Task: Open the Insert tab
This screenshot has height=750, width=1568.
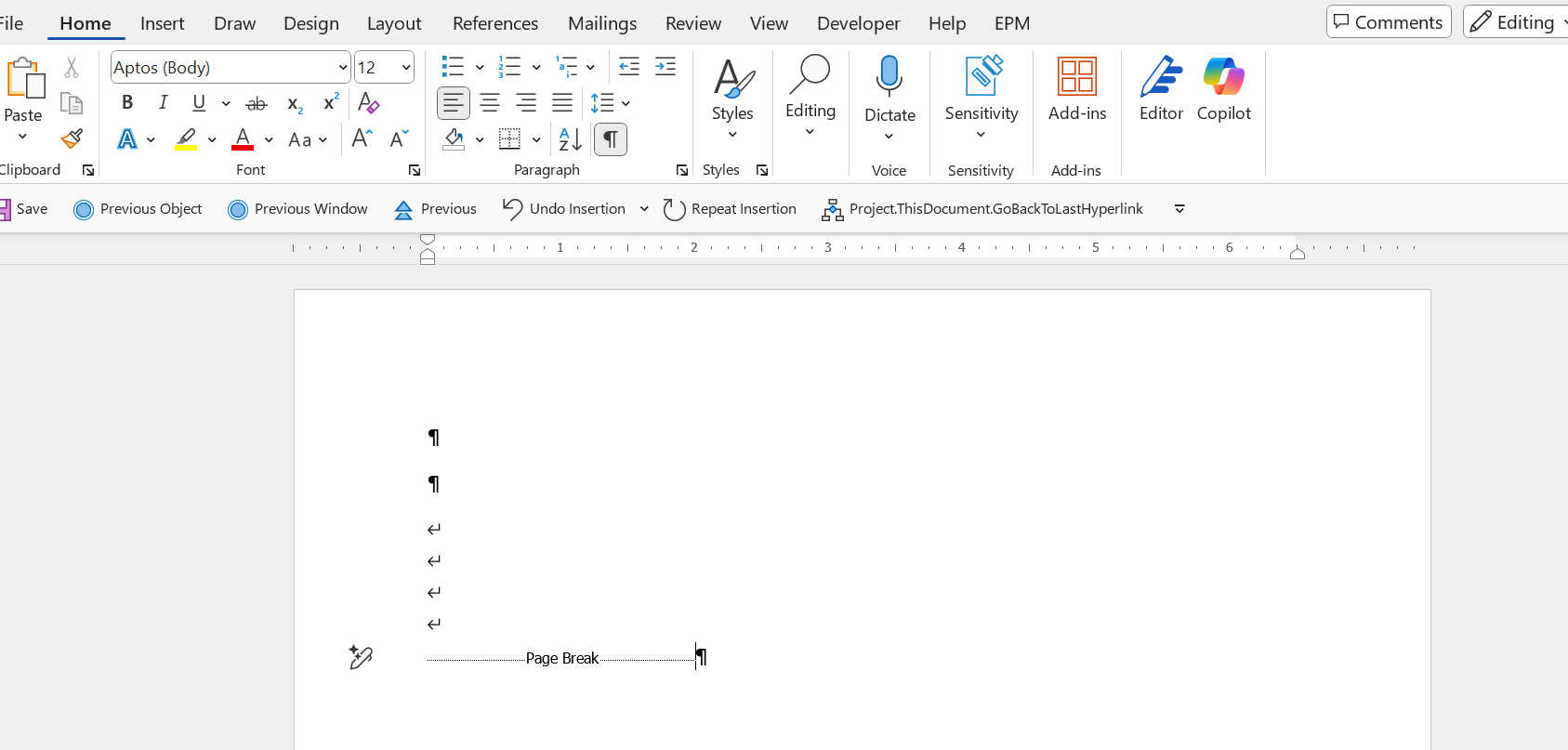Action: [163, 23]
